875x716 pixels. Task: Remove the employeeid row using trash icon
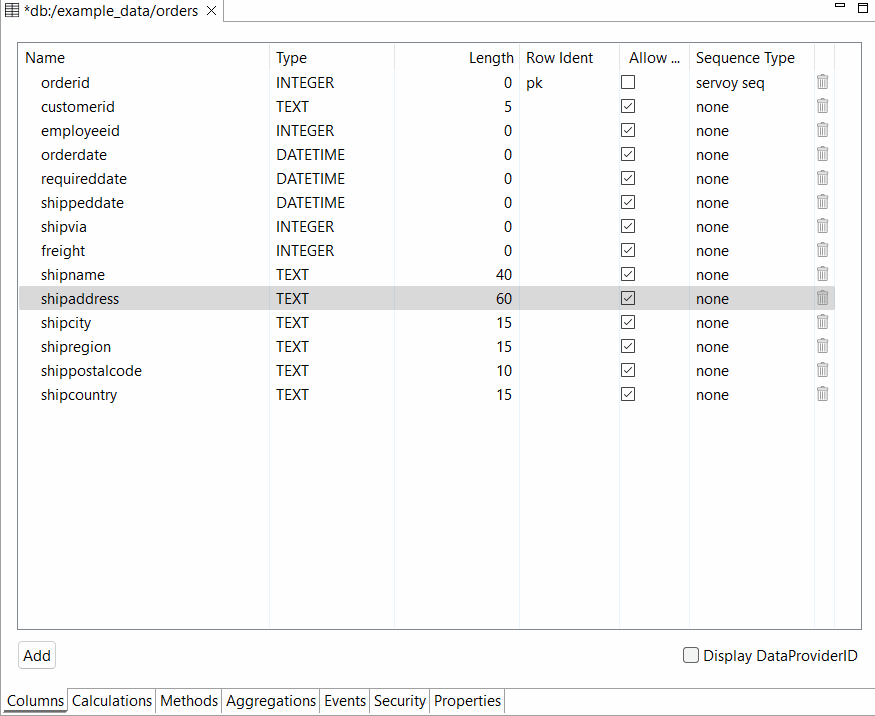coord(822,130)
